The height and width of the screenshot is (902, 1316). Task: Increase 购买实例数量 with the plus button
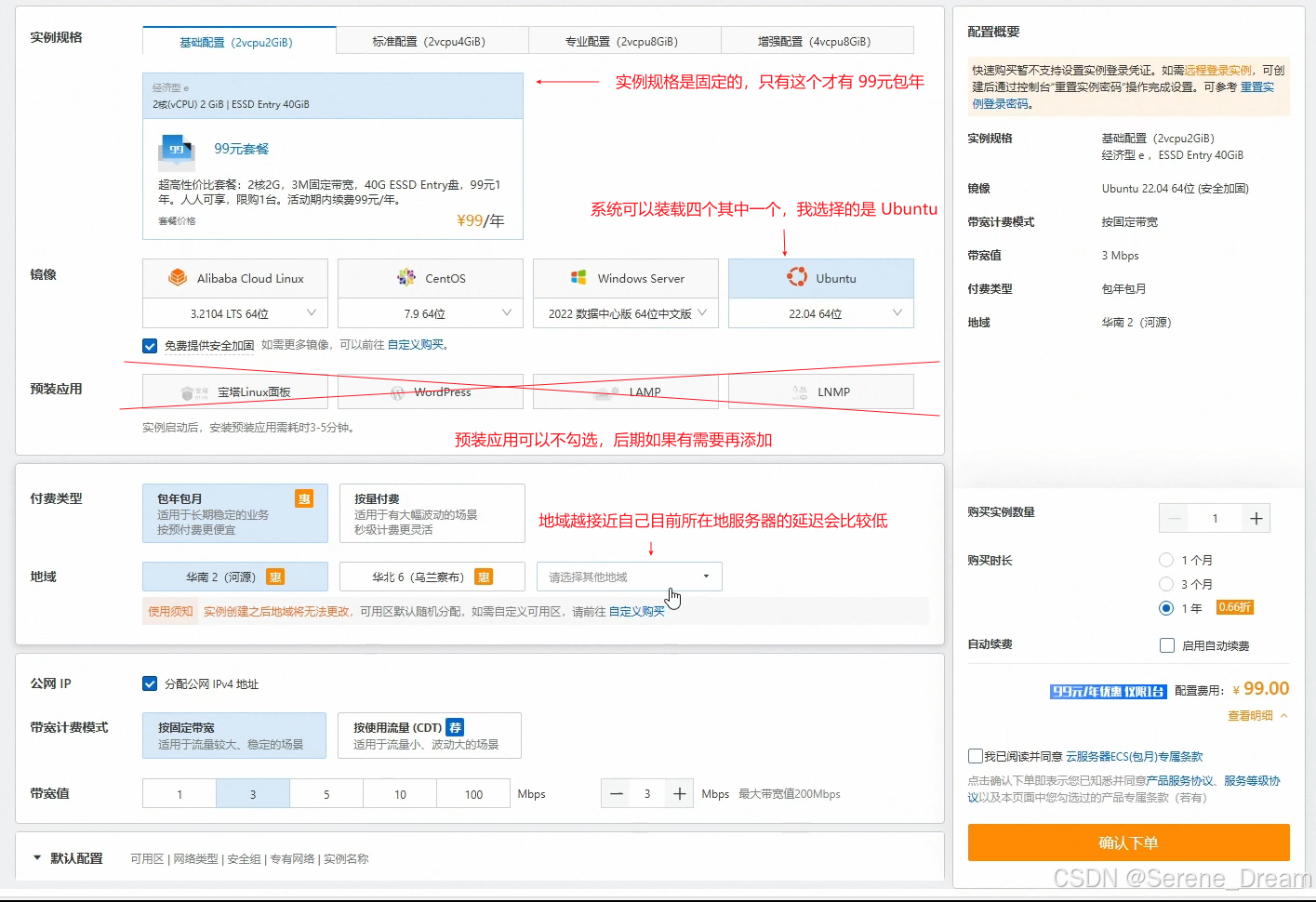1256,519
